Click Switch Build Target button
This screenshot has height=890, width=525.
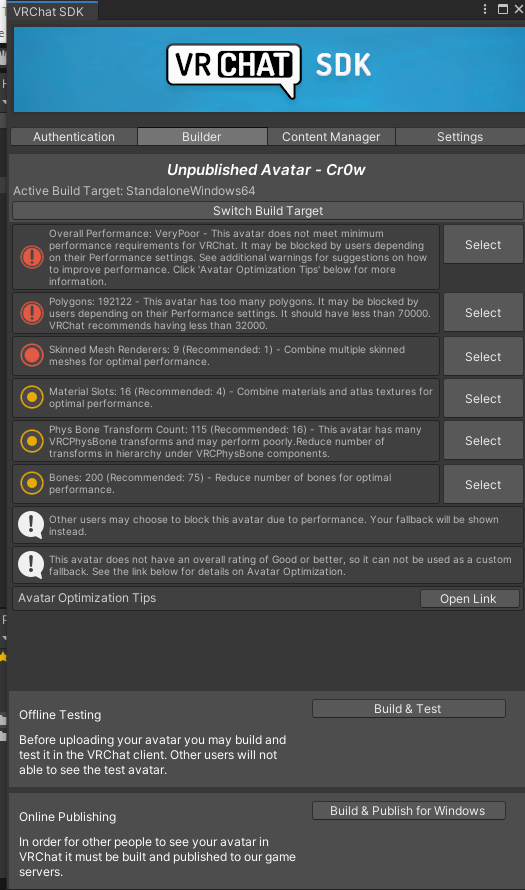tap(268, 211)
